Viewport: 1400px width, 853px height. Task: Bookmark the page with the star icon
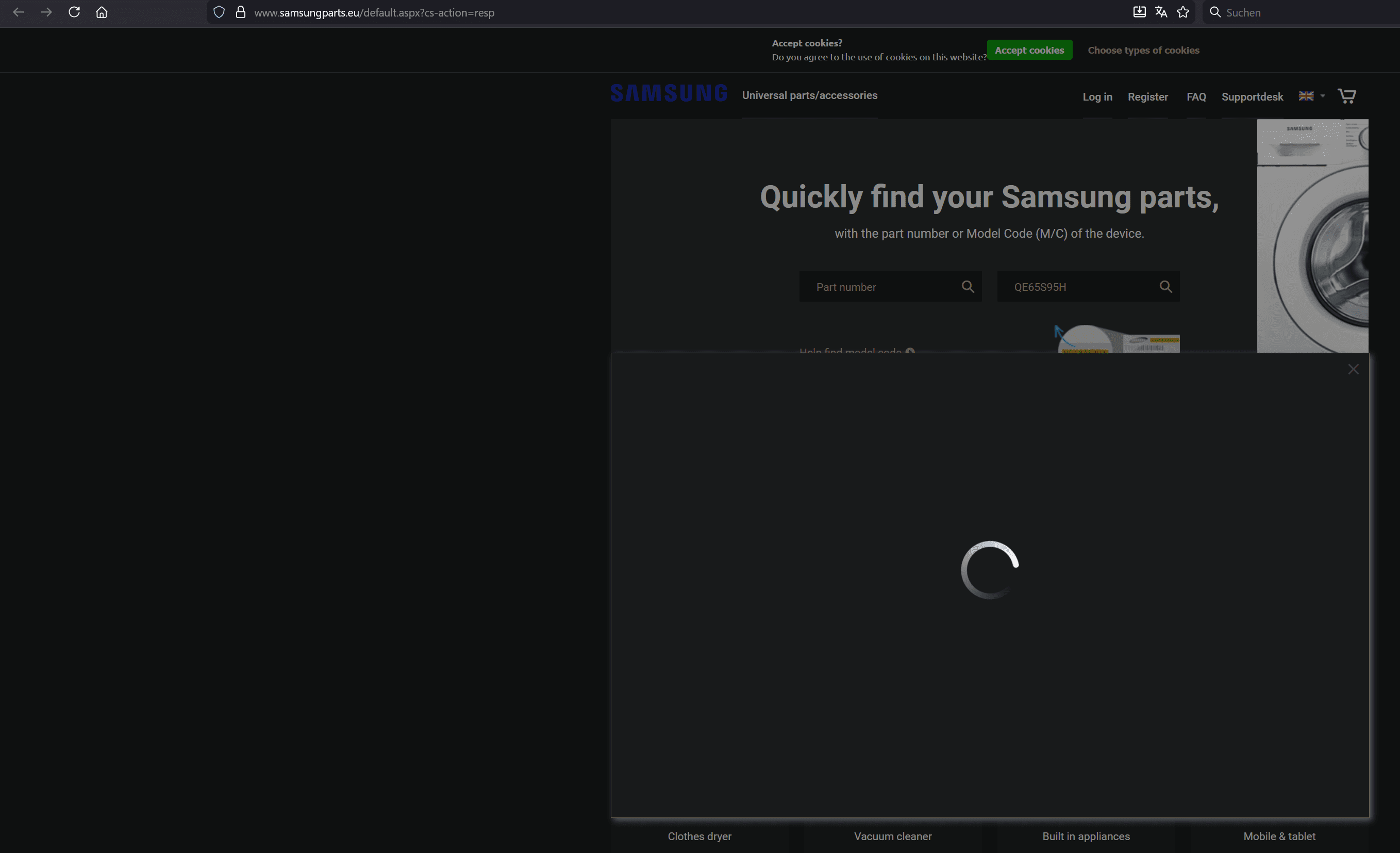[1183, 12]
